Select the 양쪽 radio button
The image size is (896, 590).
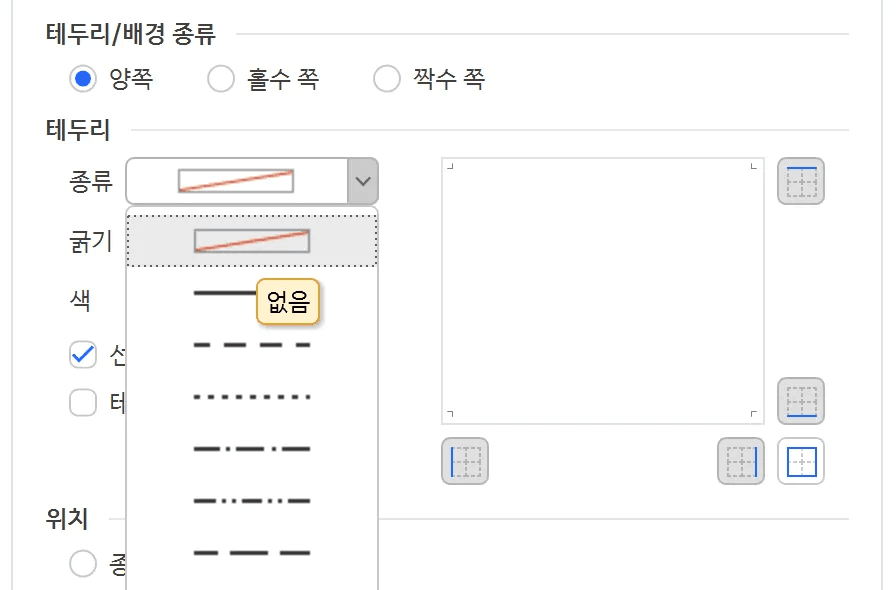click(x=82, y=78)
